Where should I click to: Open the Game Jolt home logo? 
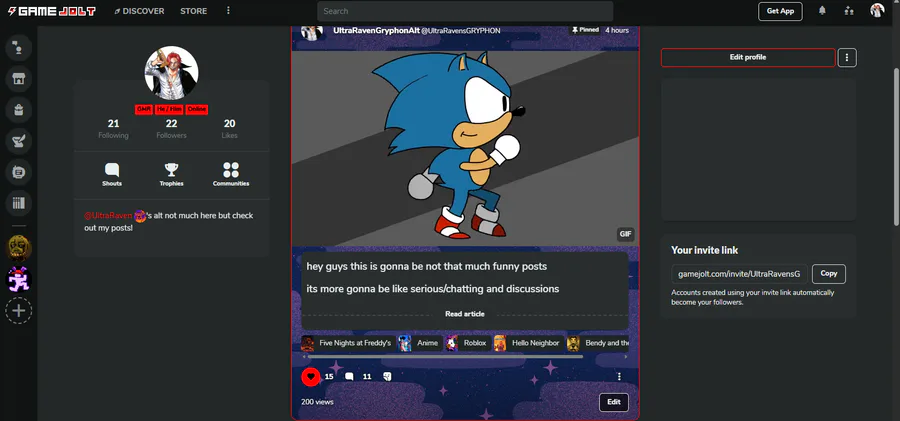(x=52, y=11)
